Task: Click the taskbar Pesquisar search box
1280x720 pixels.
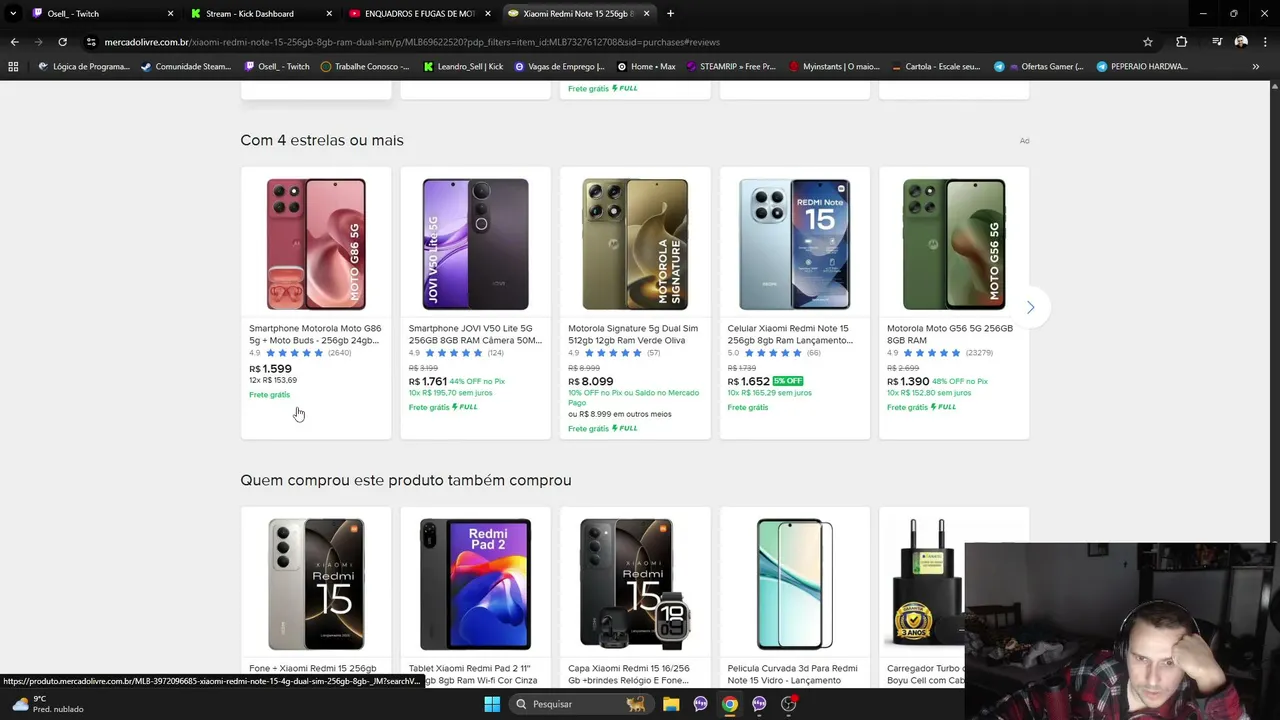Action: [580, 704]
